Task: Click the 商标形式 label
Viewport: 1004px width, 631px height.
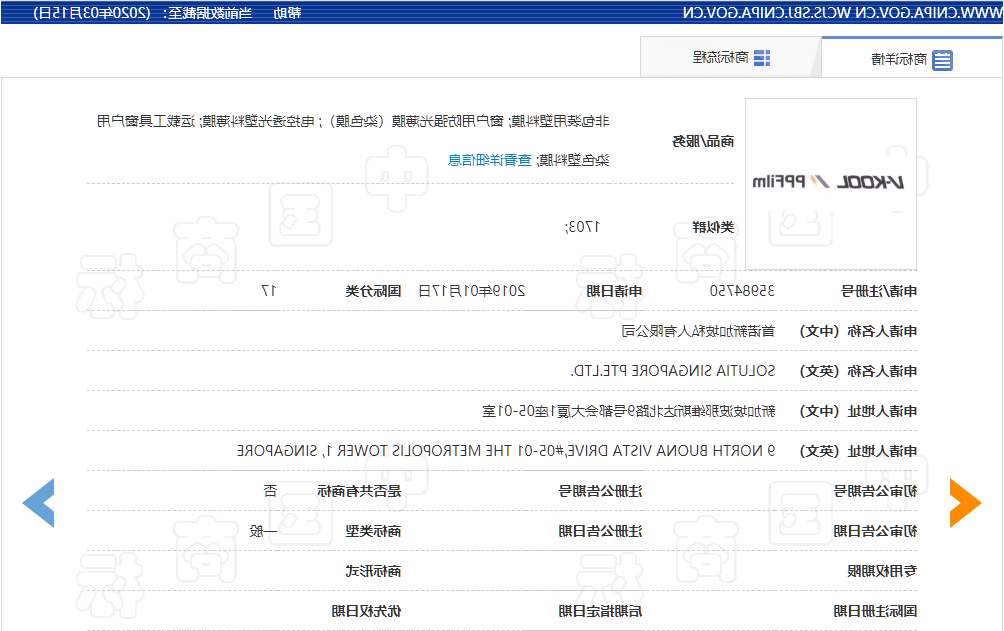Action: pyautogui.click(x=373, y=571)
